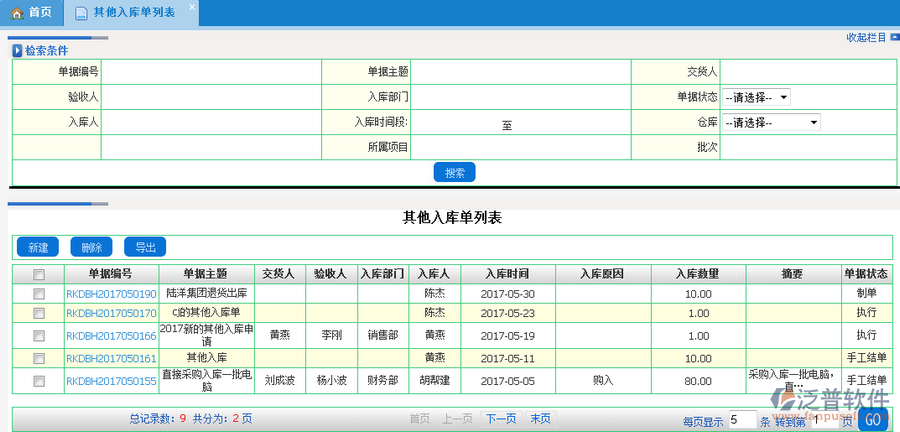Click the home icon on 首页 tab
The width and height of the screenshot is (900, 432).
pyautogui.click(x=17, y=13)
